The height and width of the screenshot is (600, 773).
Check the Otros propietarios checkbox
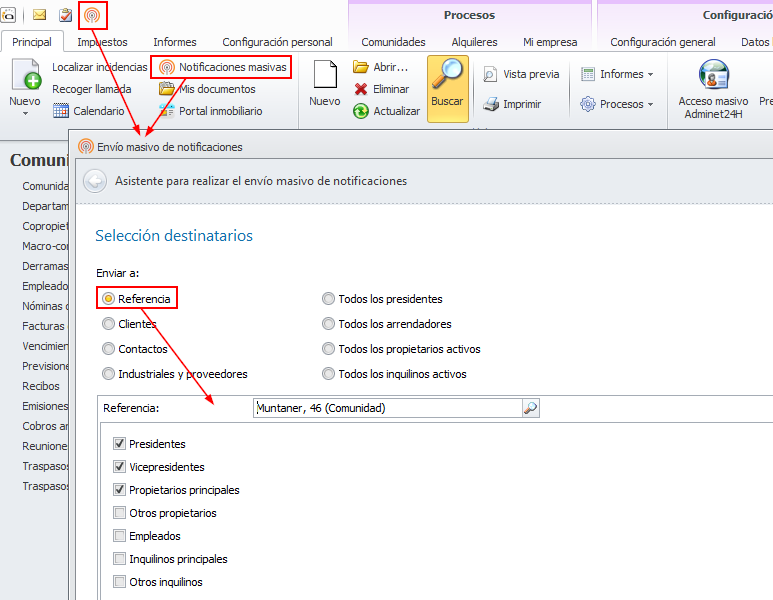pos(119,513)
